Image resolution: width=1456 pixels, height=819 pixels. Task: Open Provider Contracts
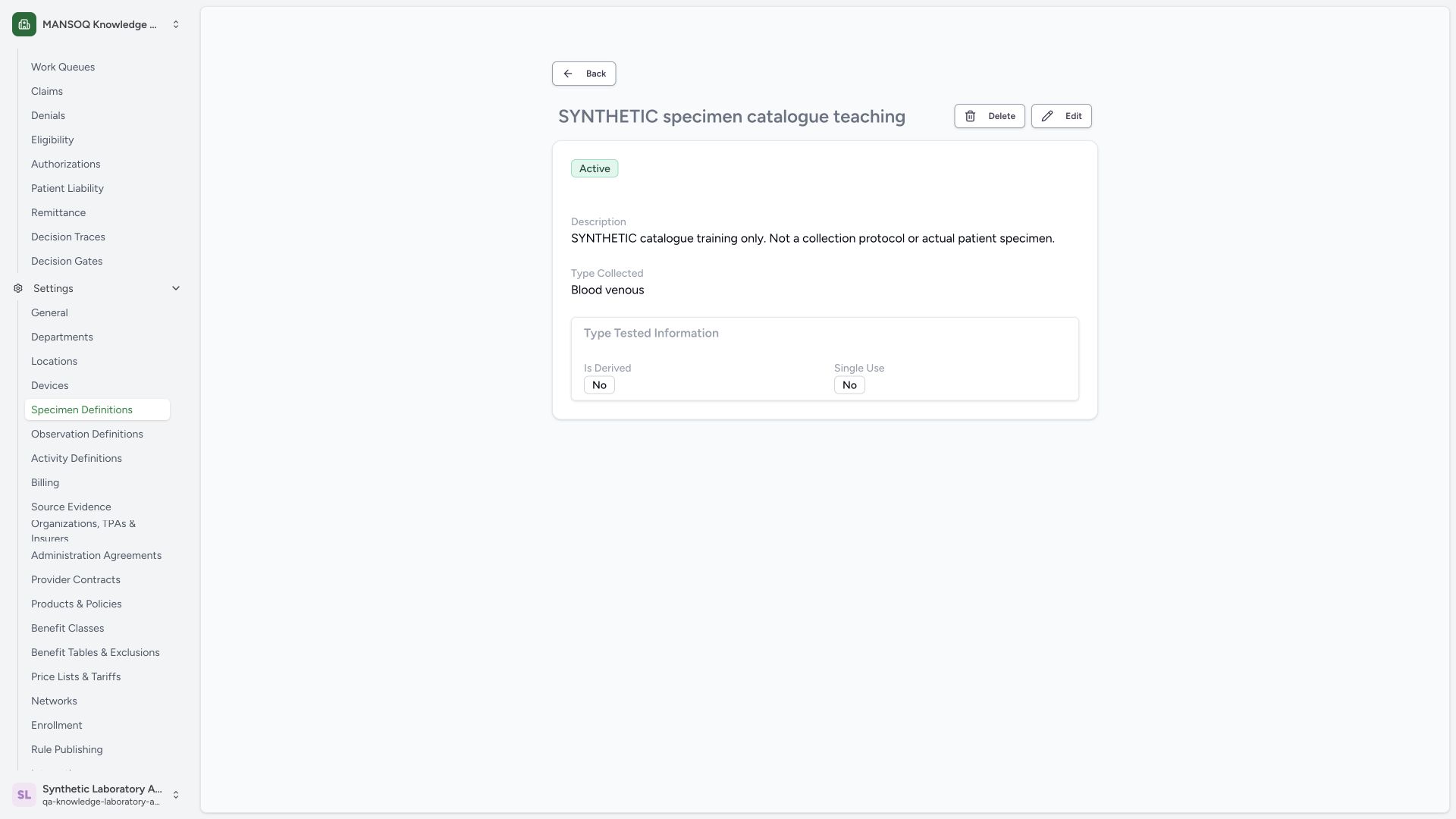pos(97,579)
